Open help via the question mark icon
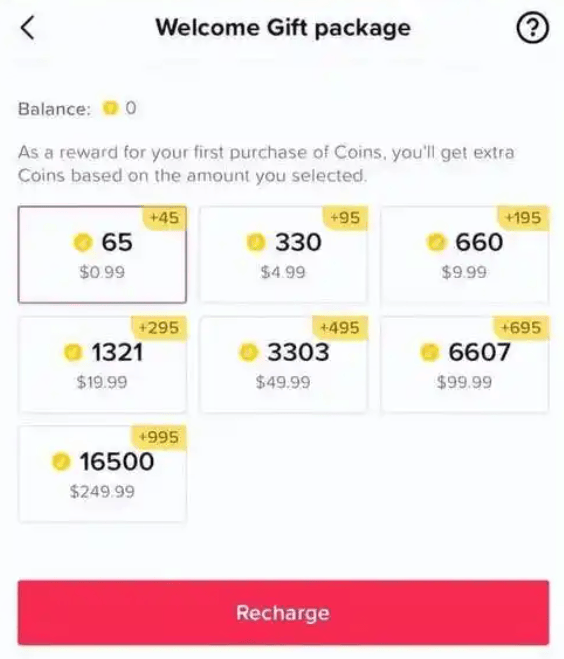 (532, 28)
